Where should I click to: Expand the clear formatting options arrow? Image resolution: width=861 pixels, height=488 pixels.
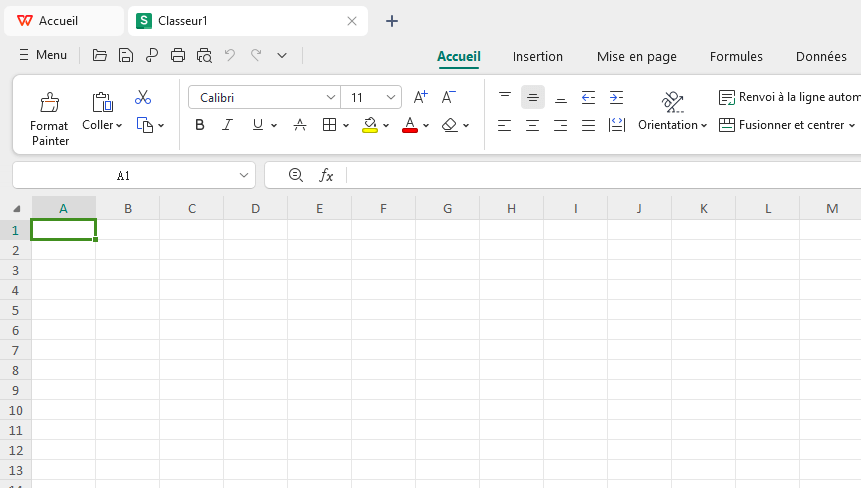pyautogui.click(x=466, y=126)
